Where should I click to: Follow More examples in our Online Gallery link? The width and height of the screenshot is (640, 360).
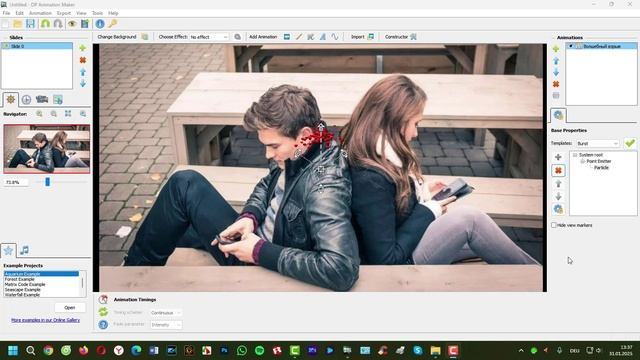[45, 320]
